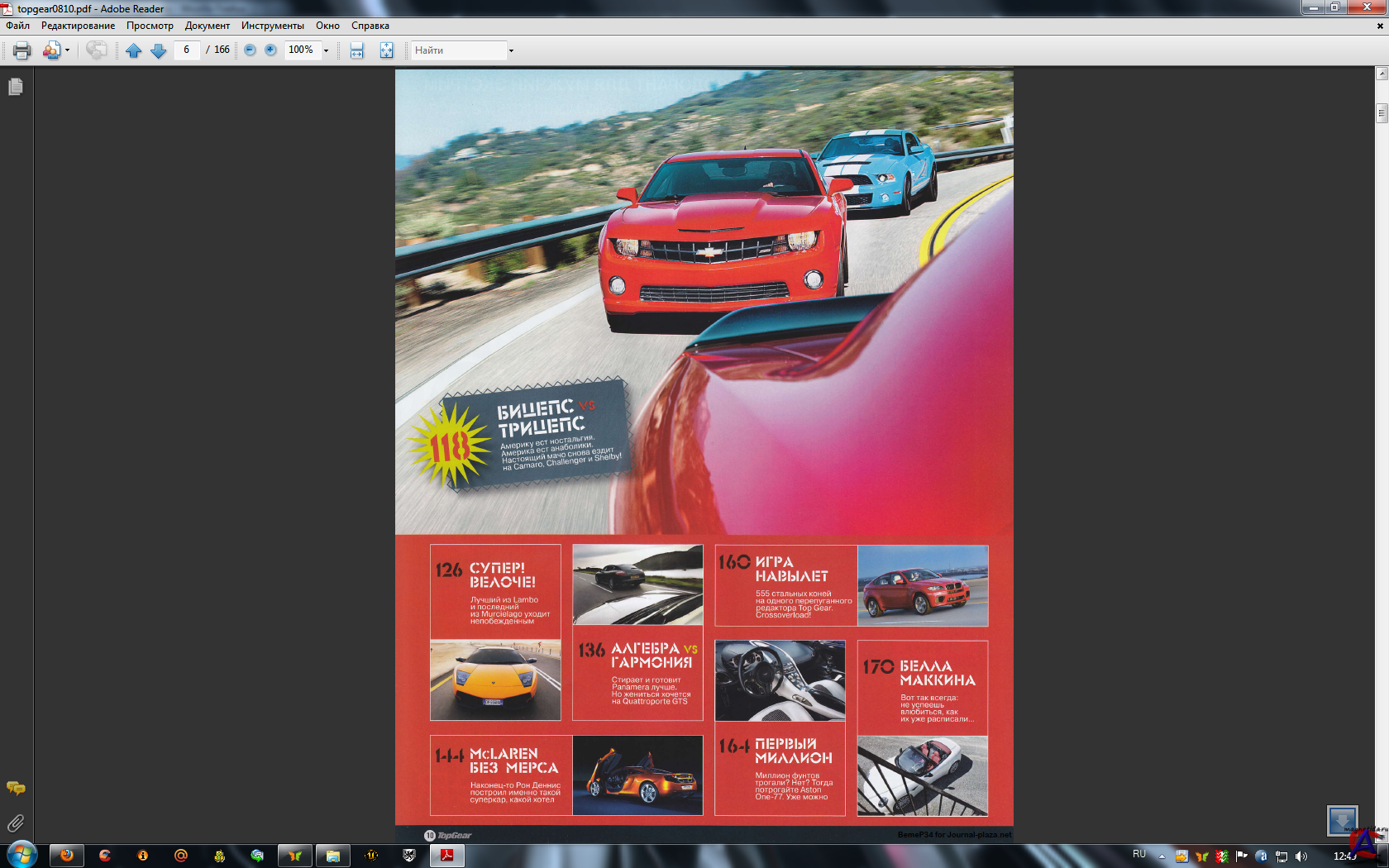Go to next page with down arrow
The height and width of the screenshot is (868, 1389).
(x=159, y=50)
